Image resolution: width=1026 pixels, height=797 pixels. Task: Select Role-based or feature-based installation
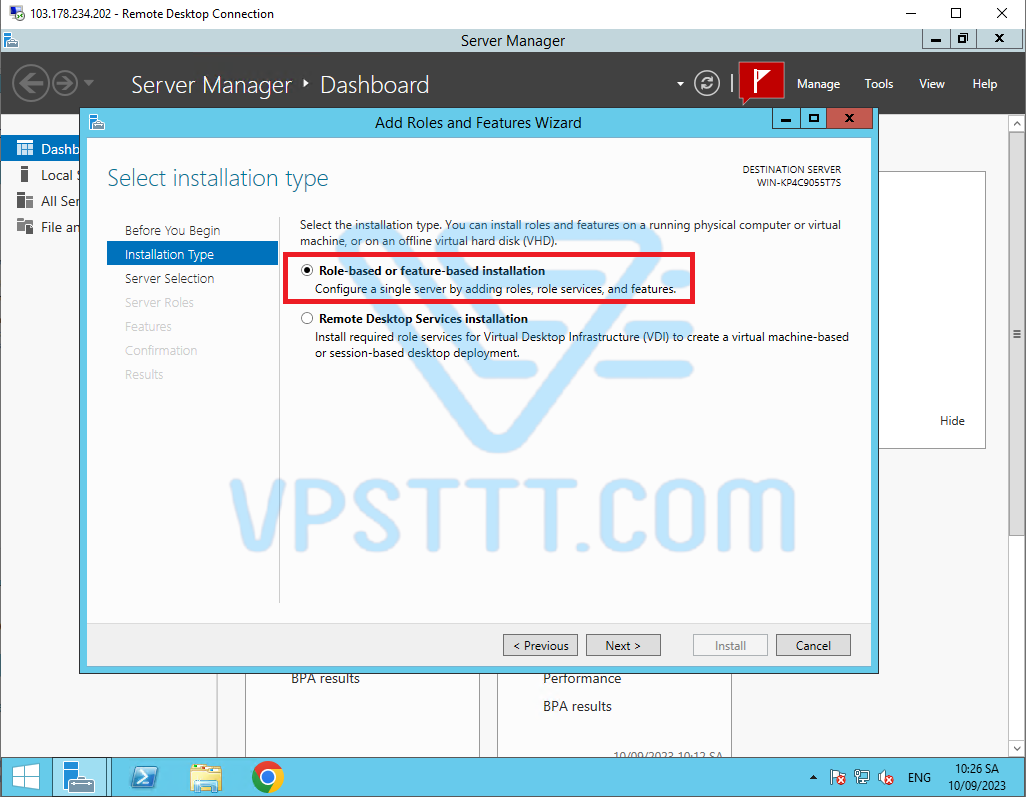point(307,270)
